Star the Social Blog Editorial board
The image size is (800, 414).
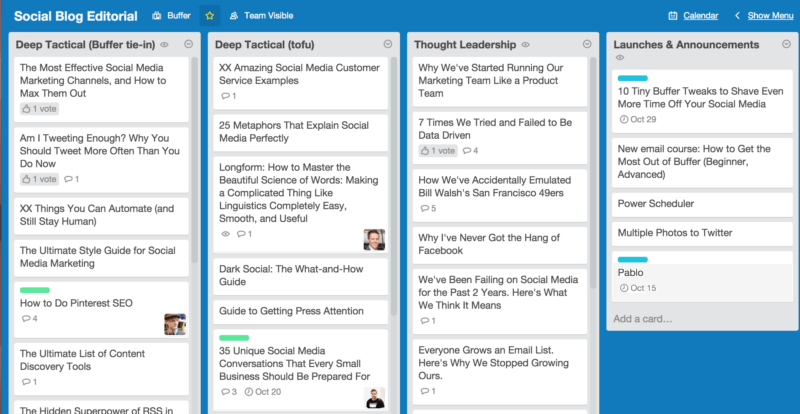point(210,16)
